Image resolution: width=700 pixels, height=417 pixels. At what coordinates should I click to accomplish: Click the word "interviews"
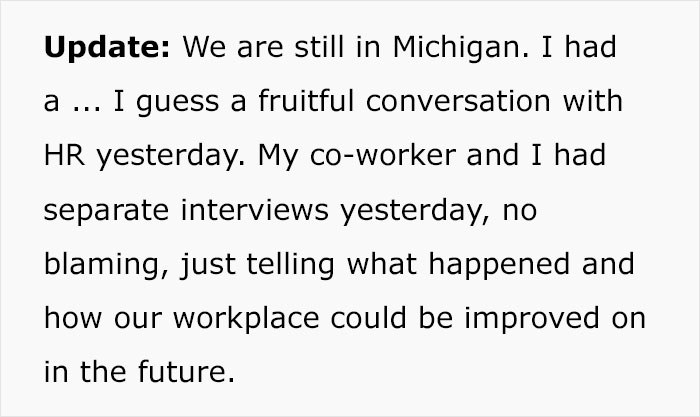coord(254,209)
